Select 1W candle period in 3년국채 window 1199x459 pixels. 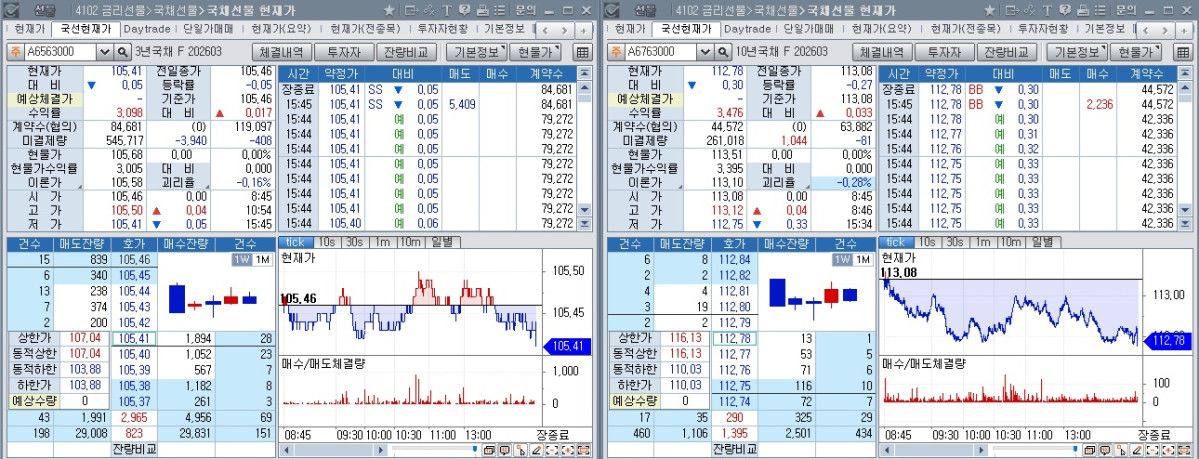coord(241,259)
